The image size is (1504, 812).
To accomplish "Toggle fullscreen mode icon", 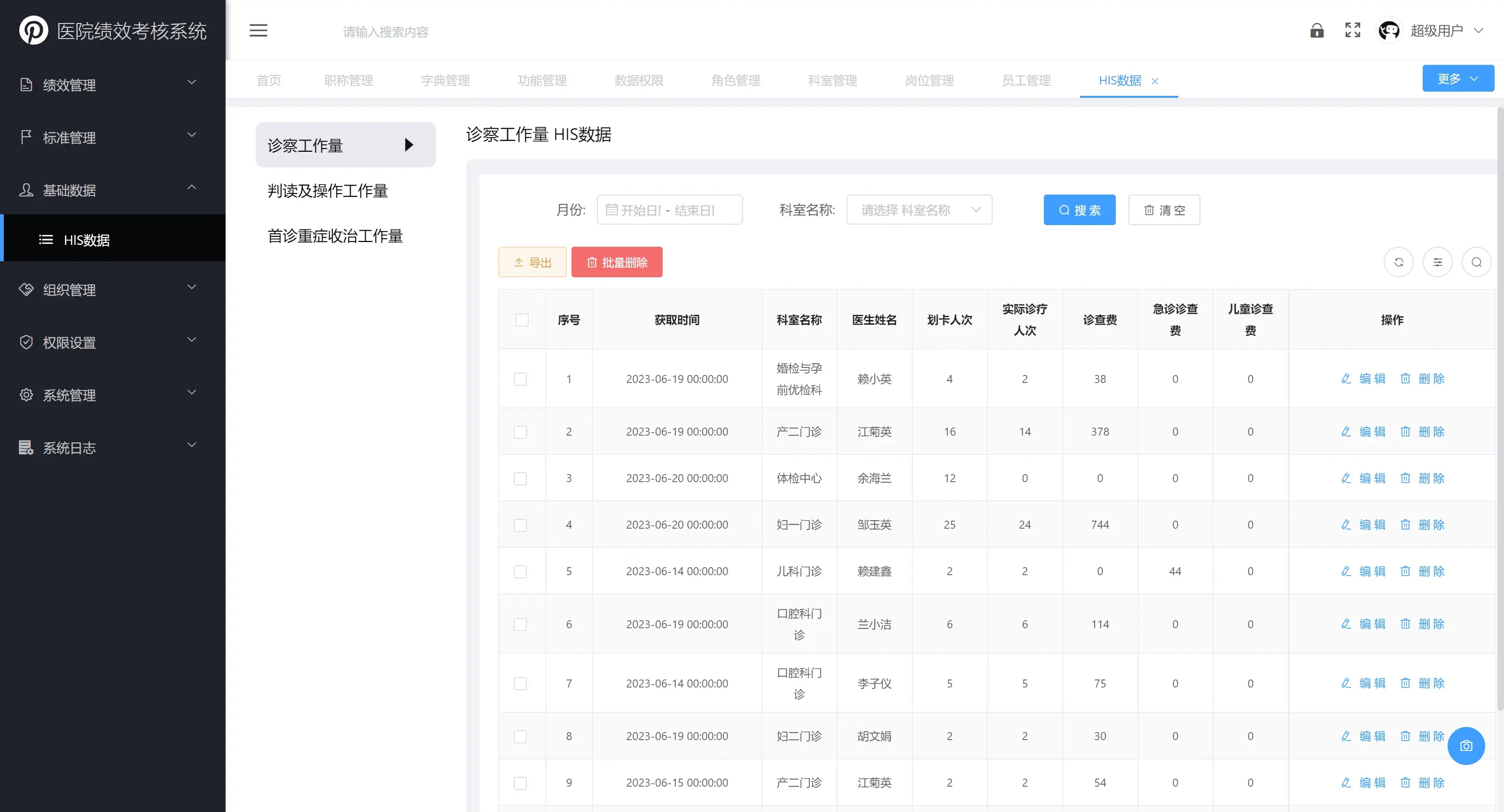I will [1353, 31].
